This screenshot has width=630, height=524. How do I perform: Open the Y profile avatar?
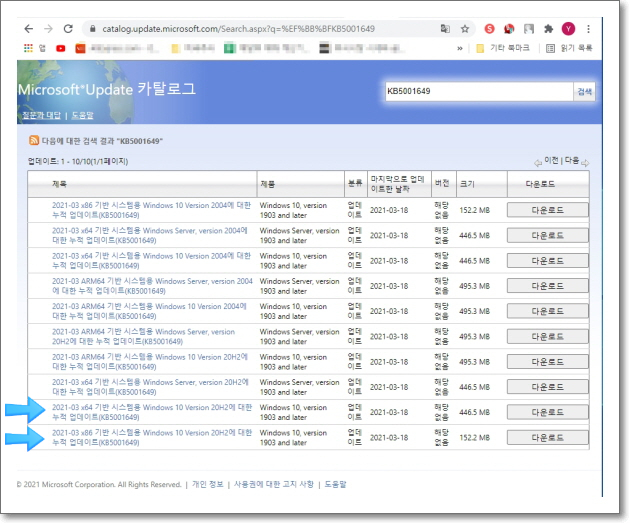(x=568, y=29)
